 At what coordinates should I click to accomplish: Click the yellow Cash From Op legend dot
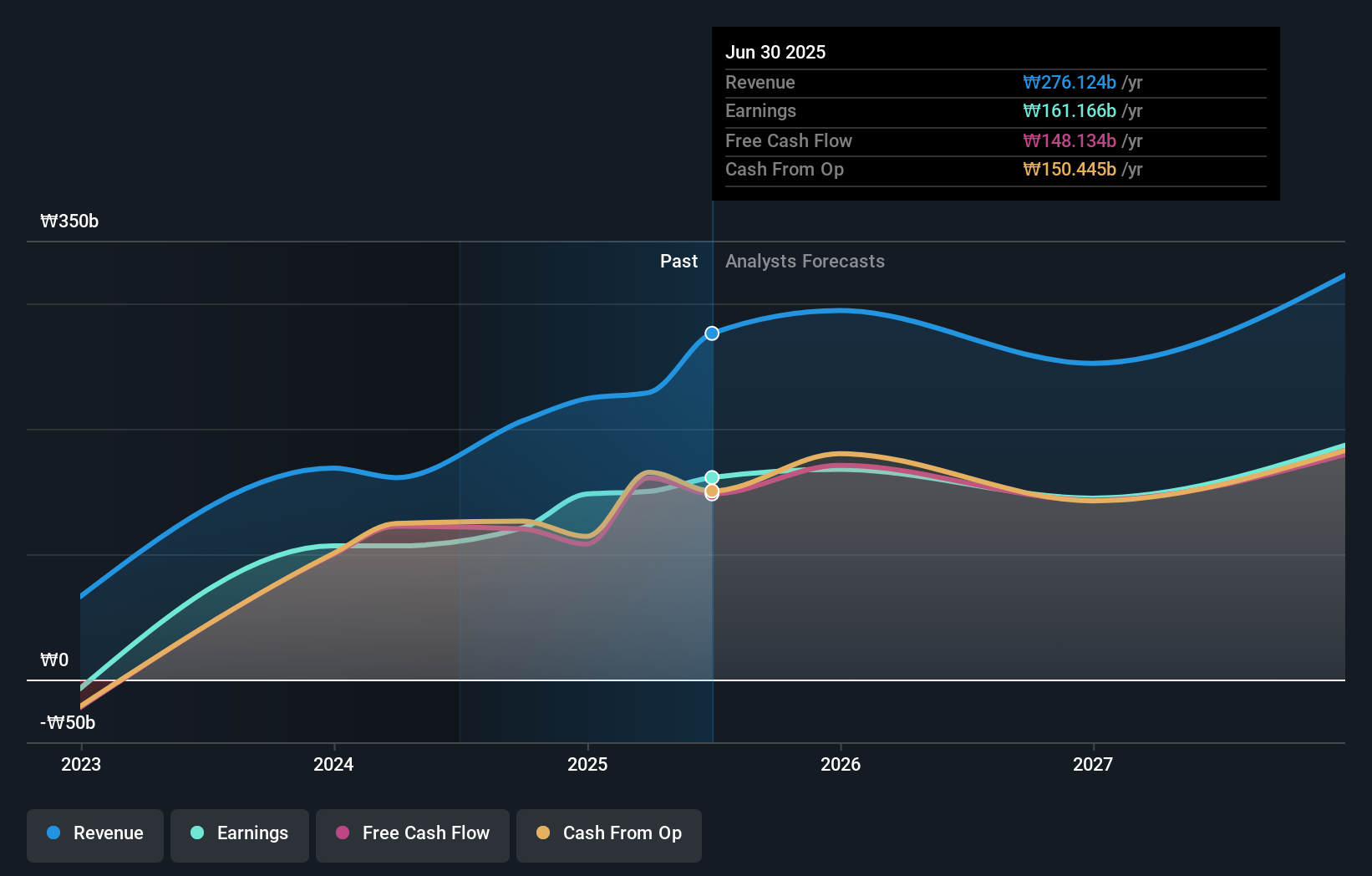[x=543, y=833]
